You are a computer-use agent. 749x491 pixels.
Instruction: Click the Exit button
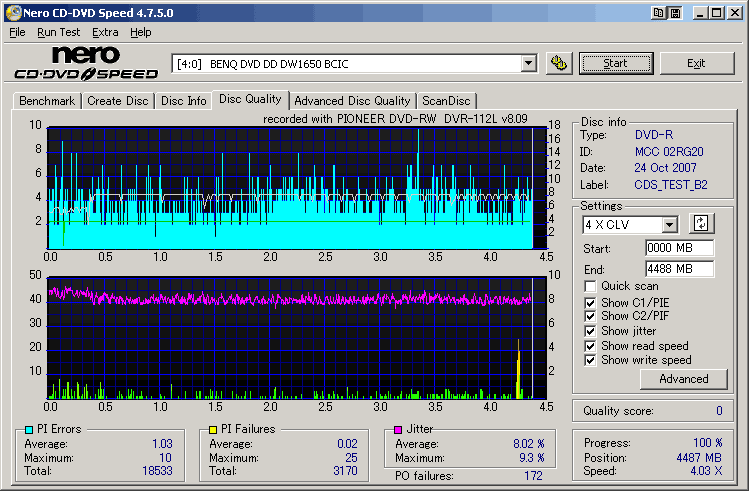click(696, 64)
